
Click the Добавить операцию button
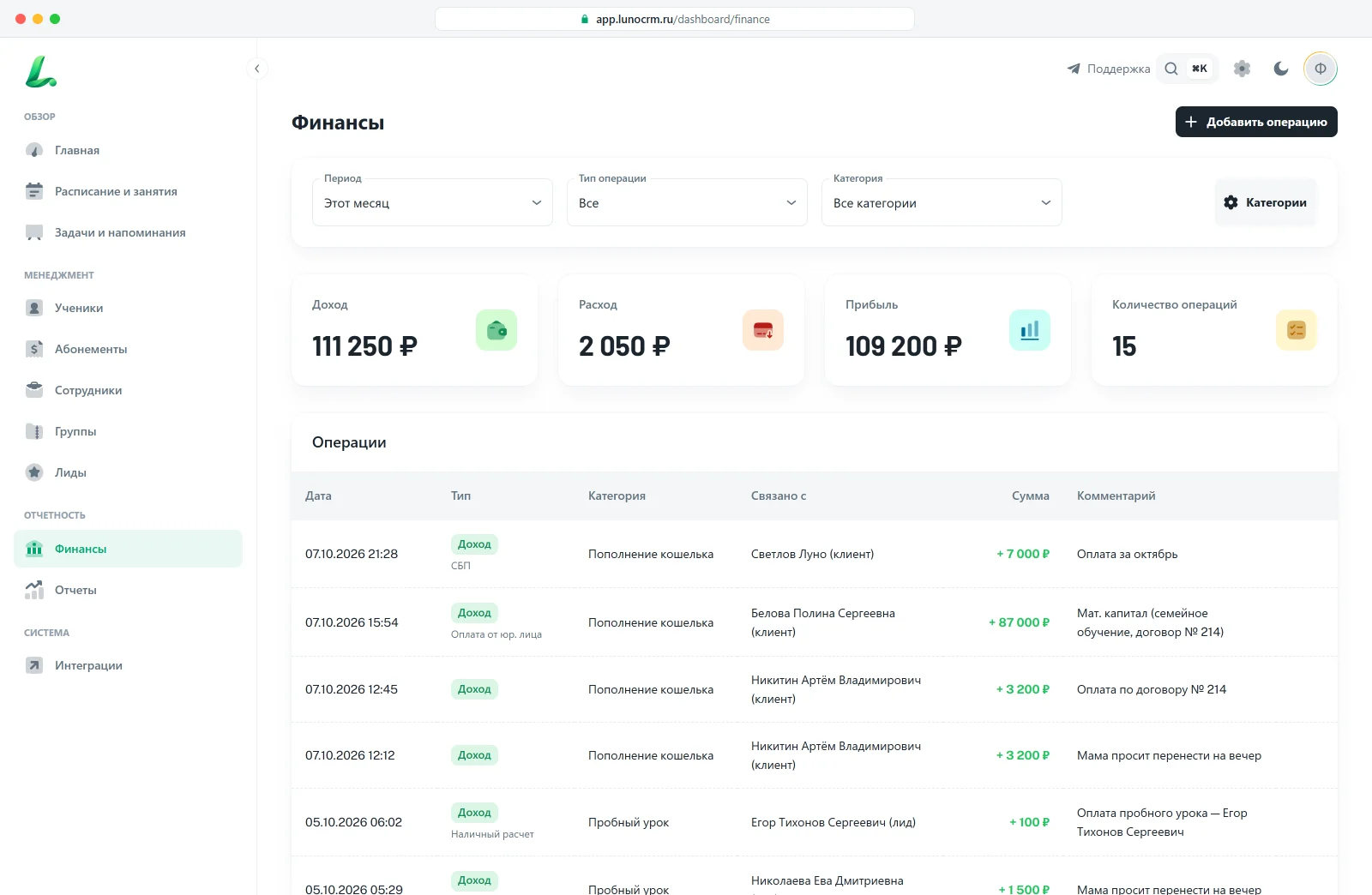coord(1256,122)
